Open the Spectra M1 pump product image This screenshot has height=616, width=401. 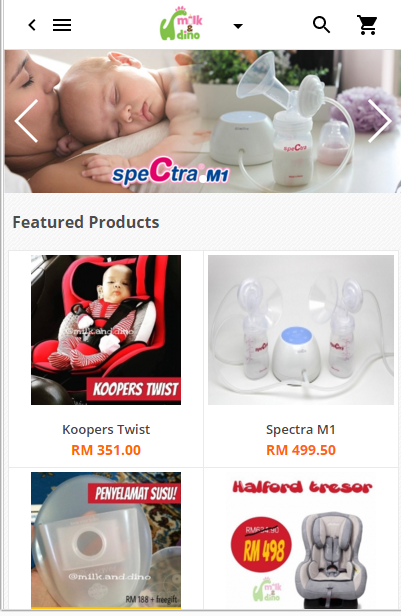point(301,330)
